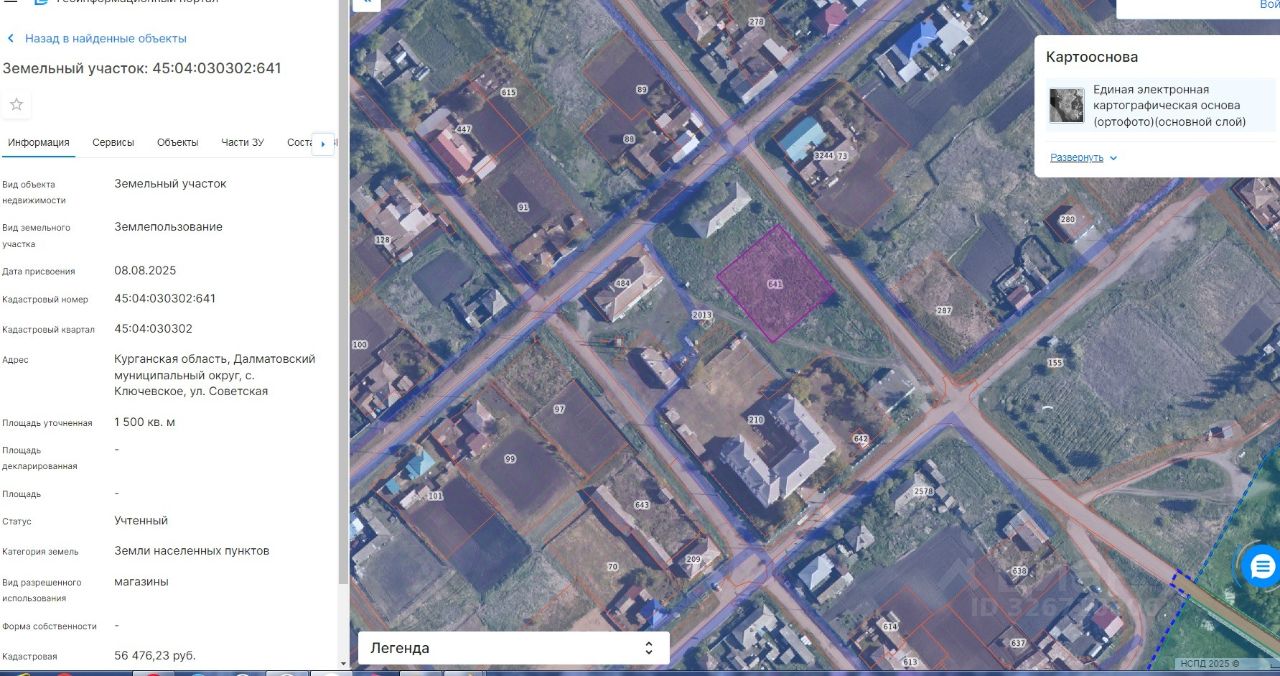Add the parcel to favorites with star
Screen dimensions: 1280x676
16,104
